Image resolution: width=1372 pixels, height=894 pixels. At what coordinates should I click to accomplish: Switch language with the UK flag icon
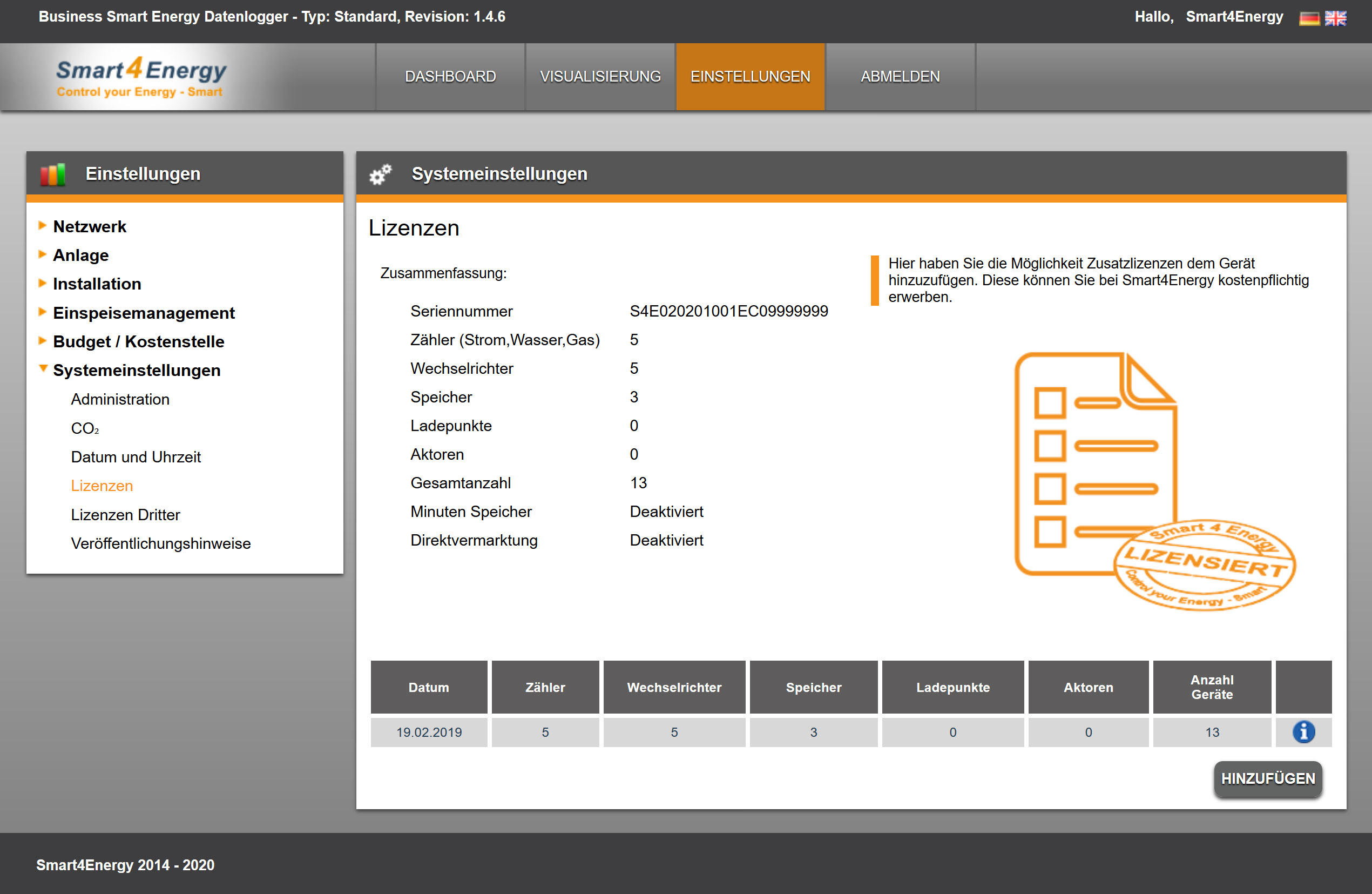[1335, 18]
